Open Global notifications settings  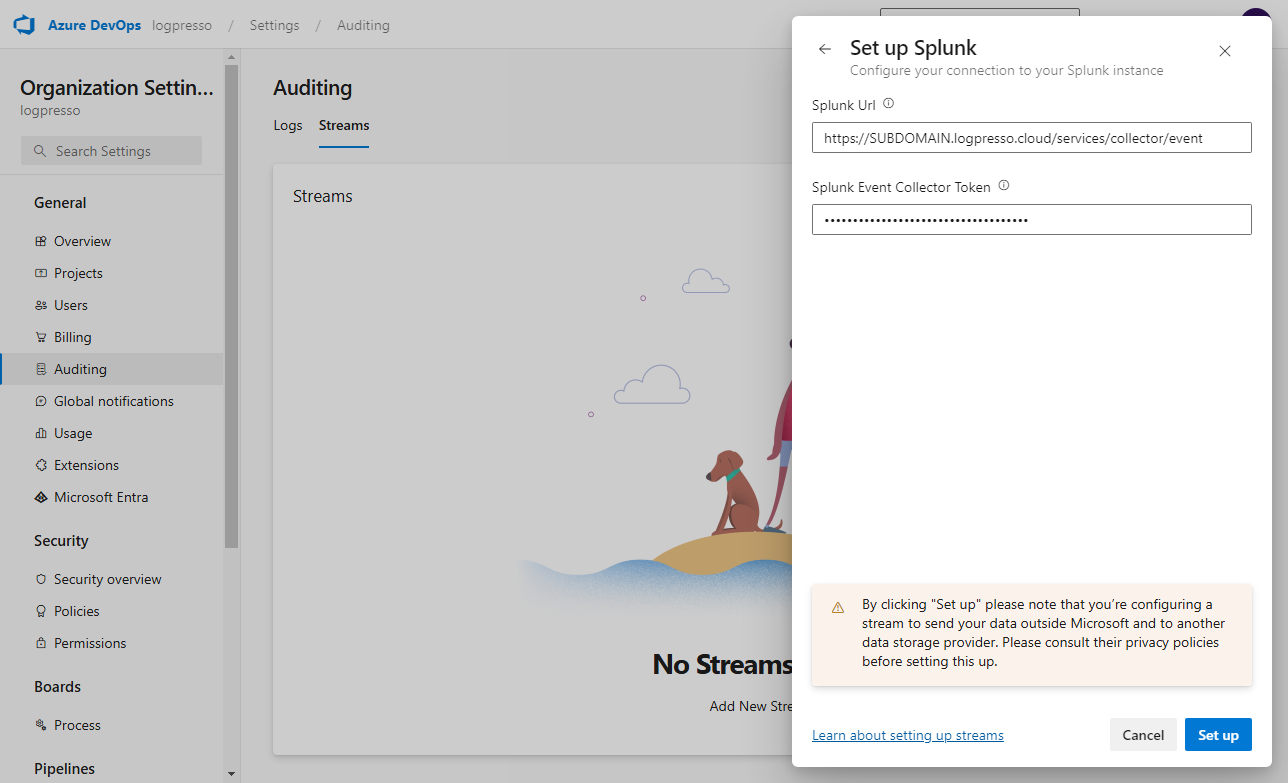pyautogui.click(x=112, y=401)
